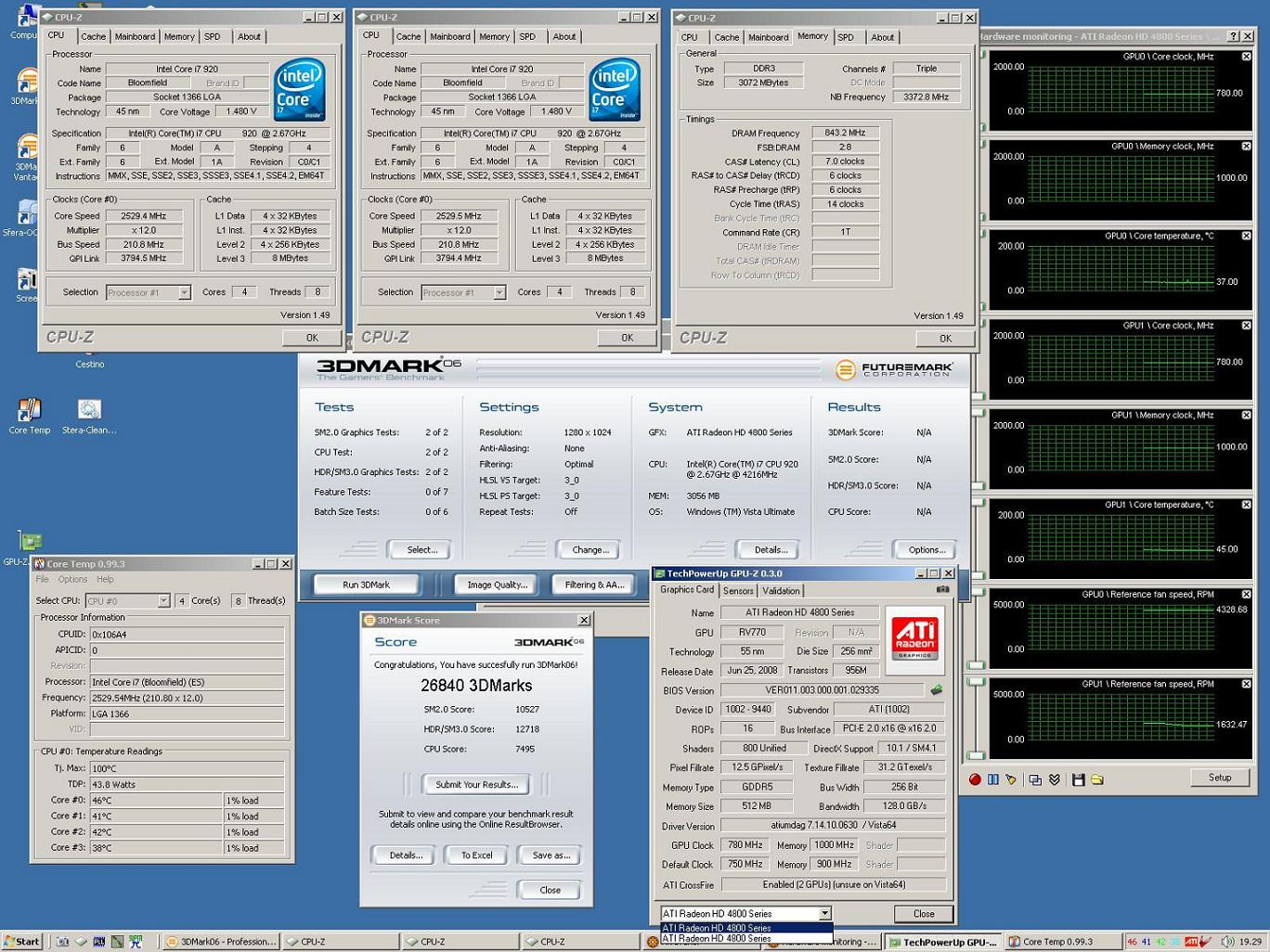Click the Intel Core i7 logo in leftmost CPU-Z
The width and height of the screenshot is (1270, 952).
pyautogui.click(x=300, y=89)
